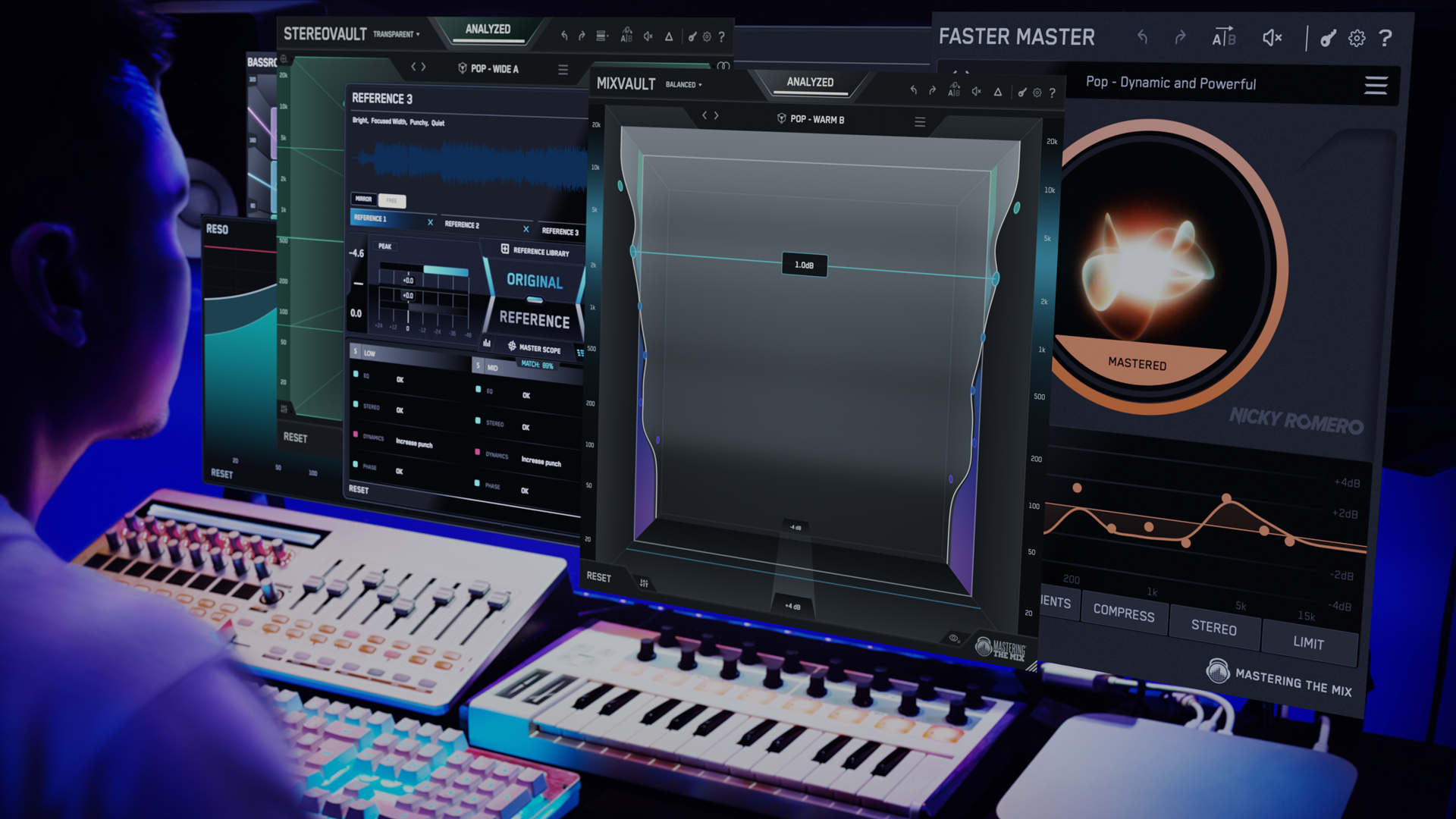1456x819 pixels.
Task: Select STEREOVAULT Analyzed tab
Action: 488,30
